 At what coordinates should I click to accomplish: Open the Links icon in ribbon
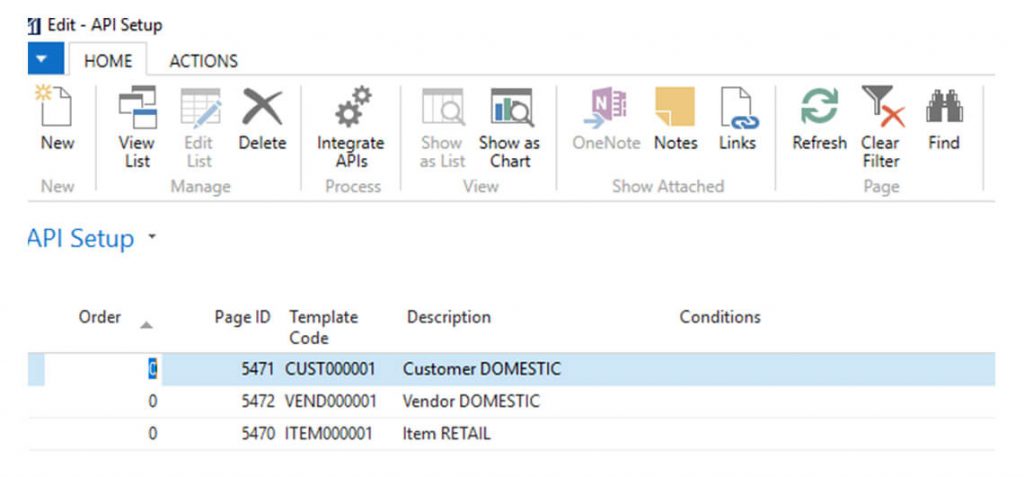point(738,107)
